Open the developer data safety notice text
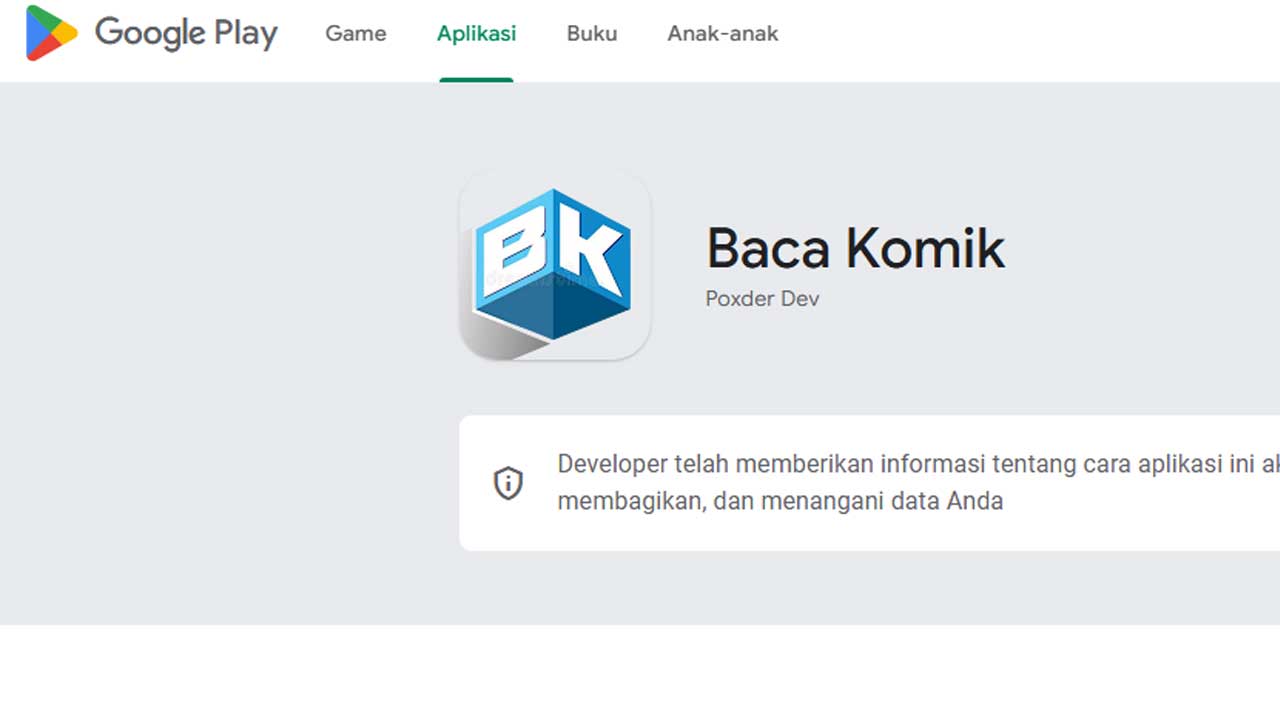 [918, 482]
